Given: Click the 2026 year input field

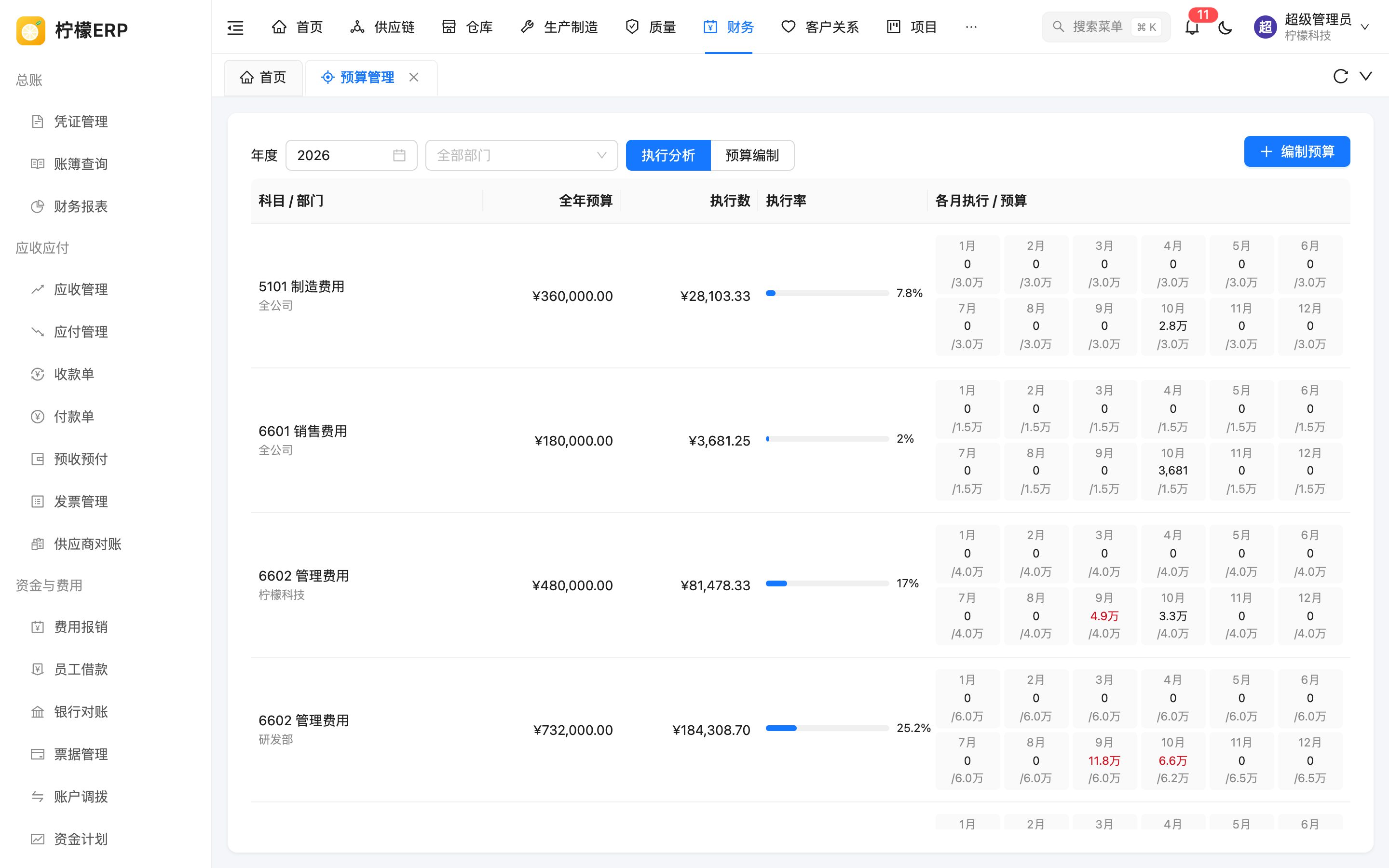Looking at the screenshot, I should pos(351,155).
